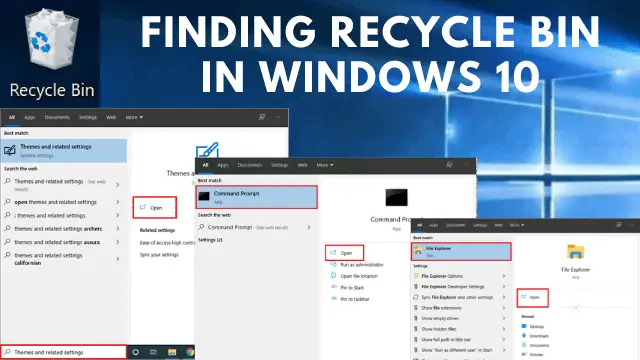Expand the down chevron below Open in the File Explorer panel
640x360 pixels.
(x=576, y=307)
